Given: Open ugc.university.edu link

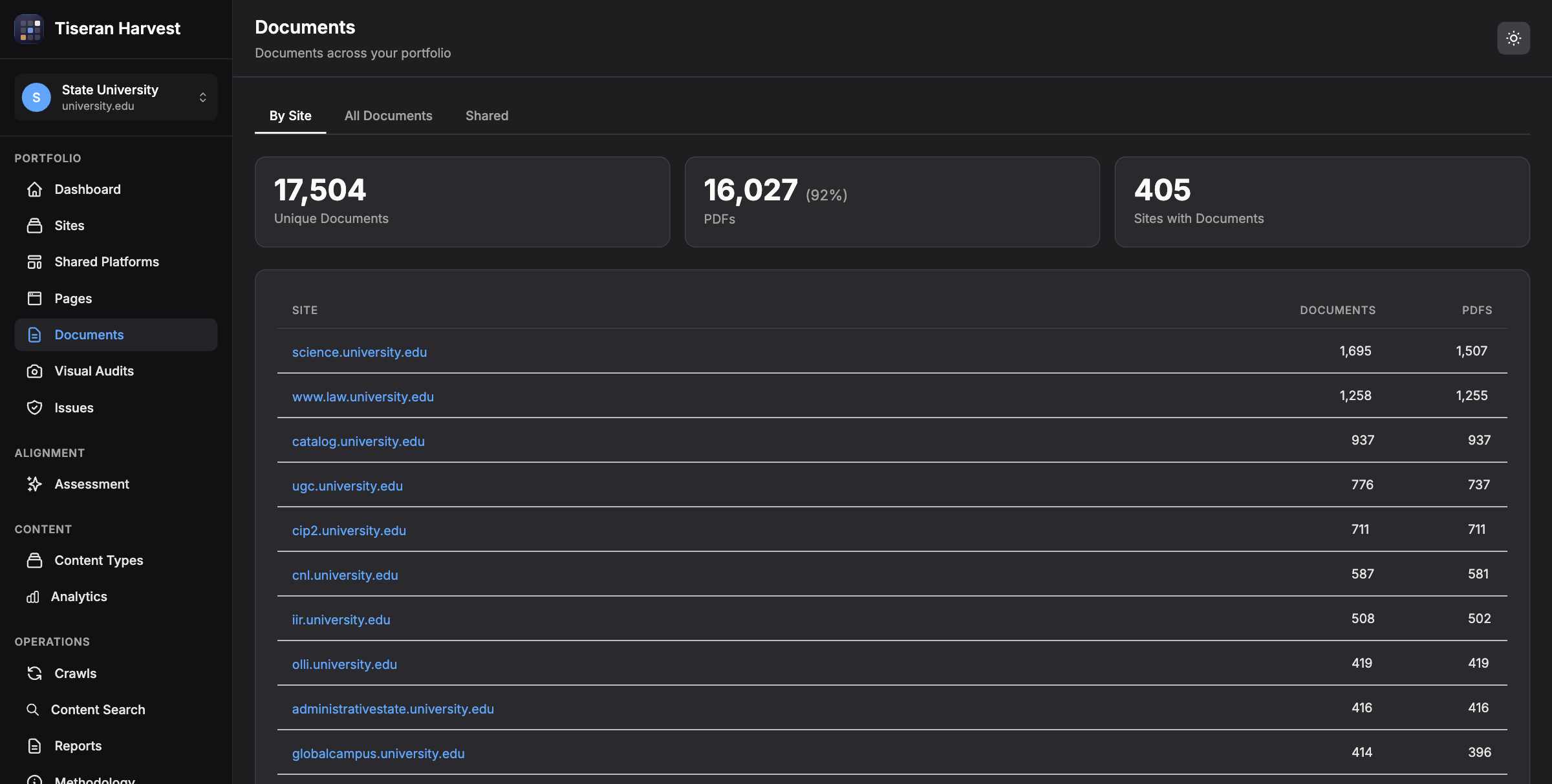Looking at the screenshot, I should click(347, 486).
